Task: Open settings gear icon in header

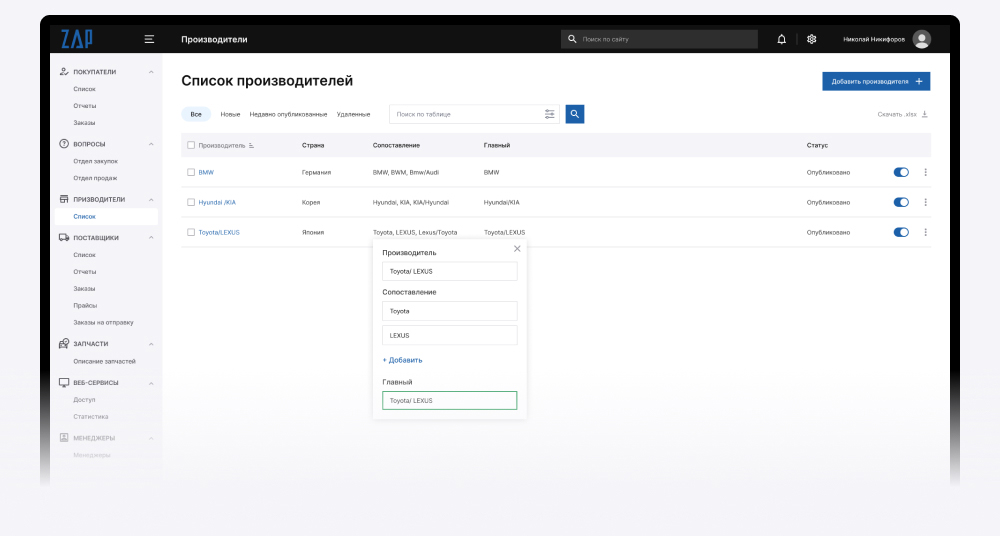Action: 811,39
